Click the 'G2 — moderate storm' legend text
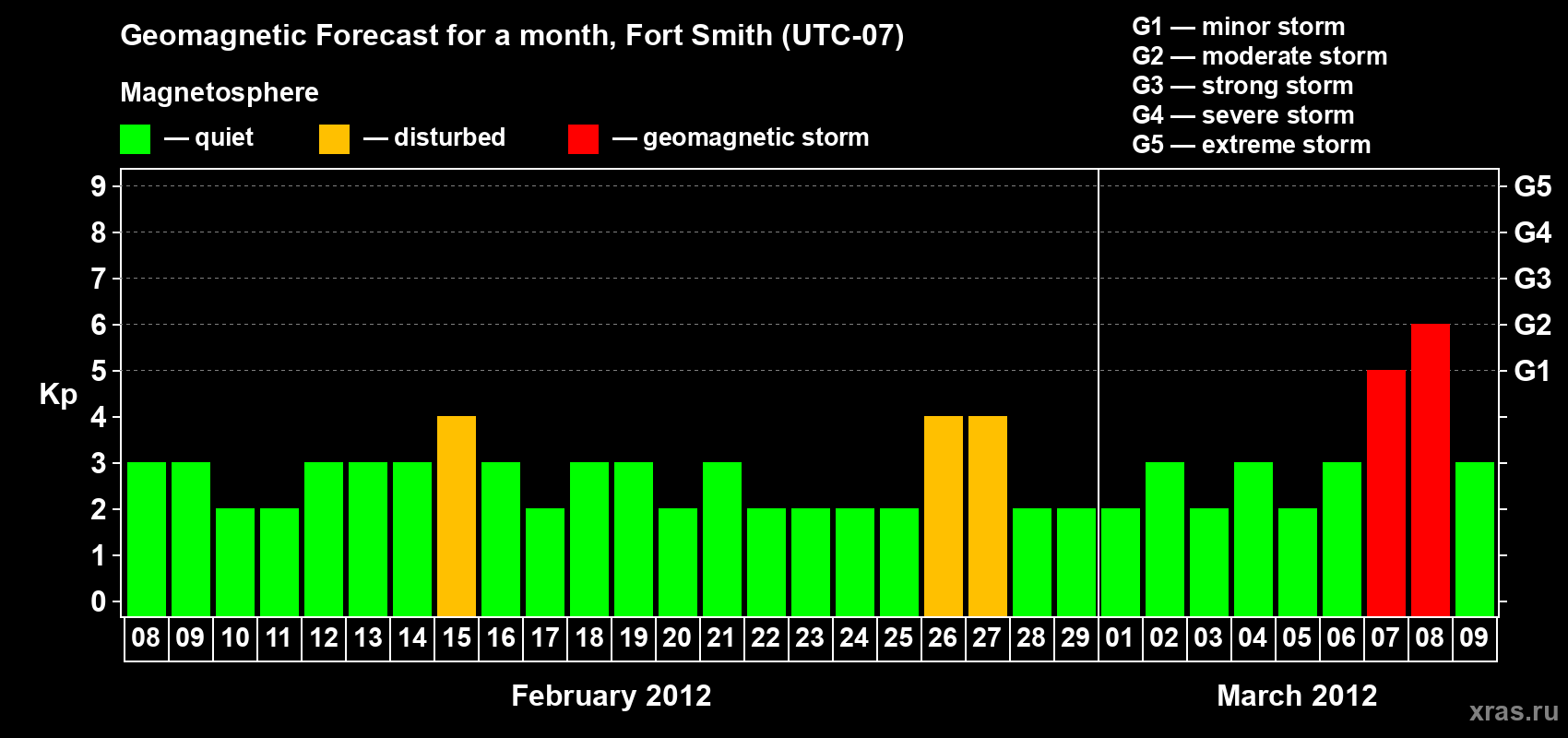This screenshot has width=1568, height=738. [1260, 56]
